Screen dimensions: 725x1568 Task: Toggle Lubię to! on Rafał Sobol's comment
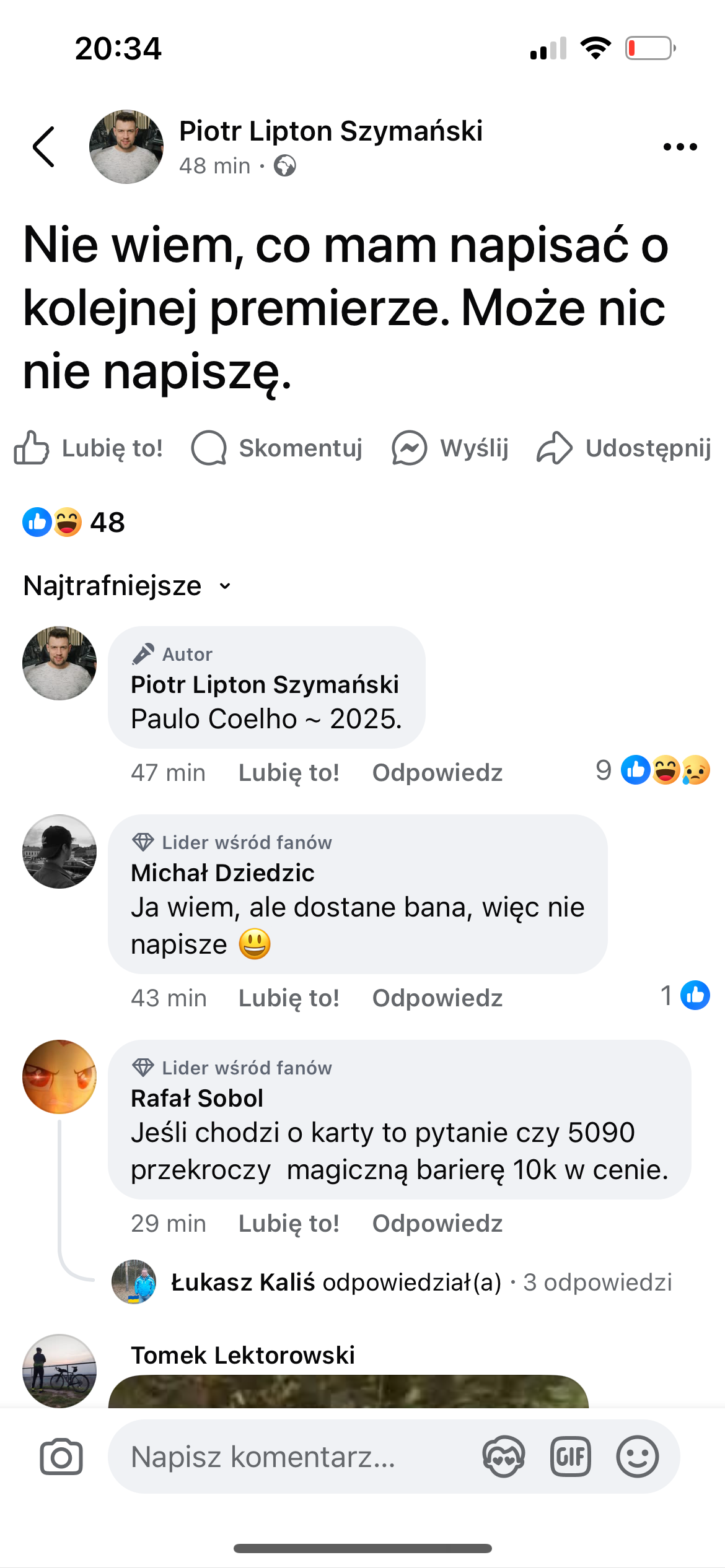click(x=289, y=1224)
